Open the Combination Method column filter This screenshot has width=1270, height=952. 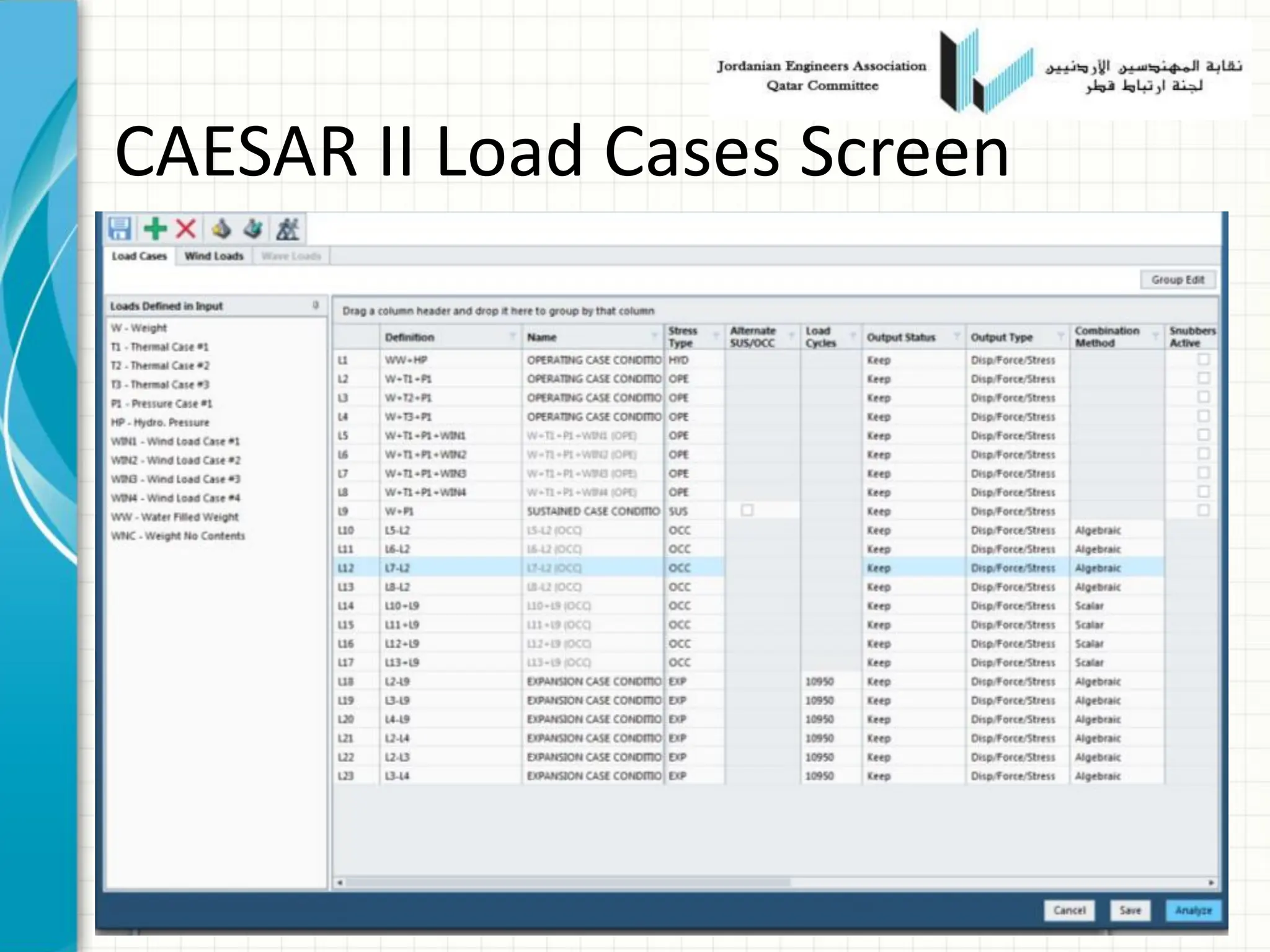1155,337
